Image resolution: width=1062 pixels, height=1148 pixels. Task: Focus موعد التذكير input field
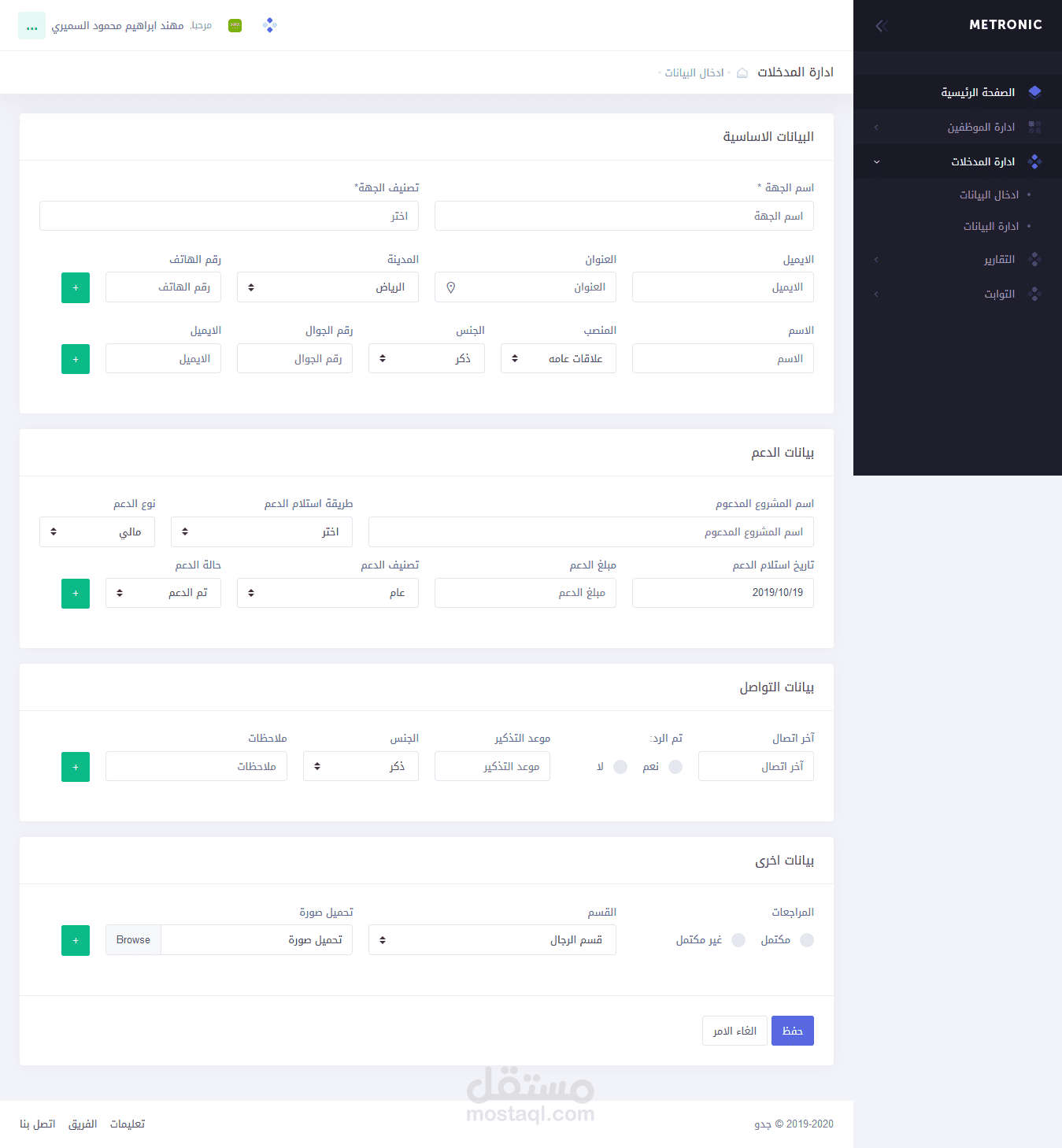[492, 766]
